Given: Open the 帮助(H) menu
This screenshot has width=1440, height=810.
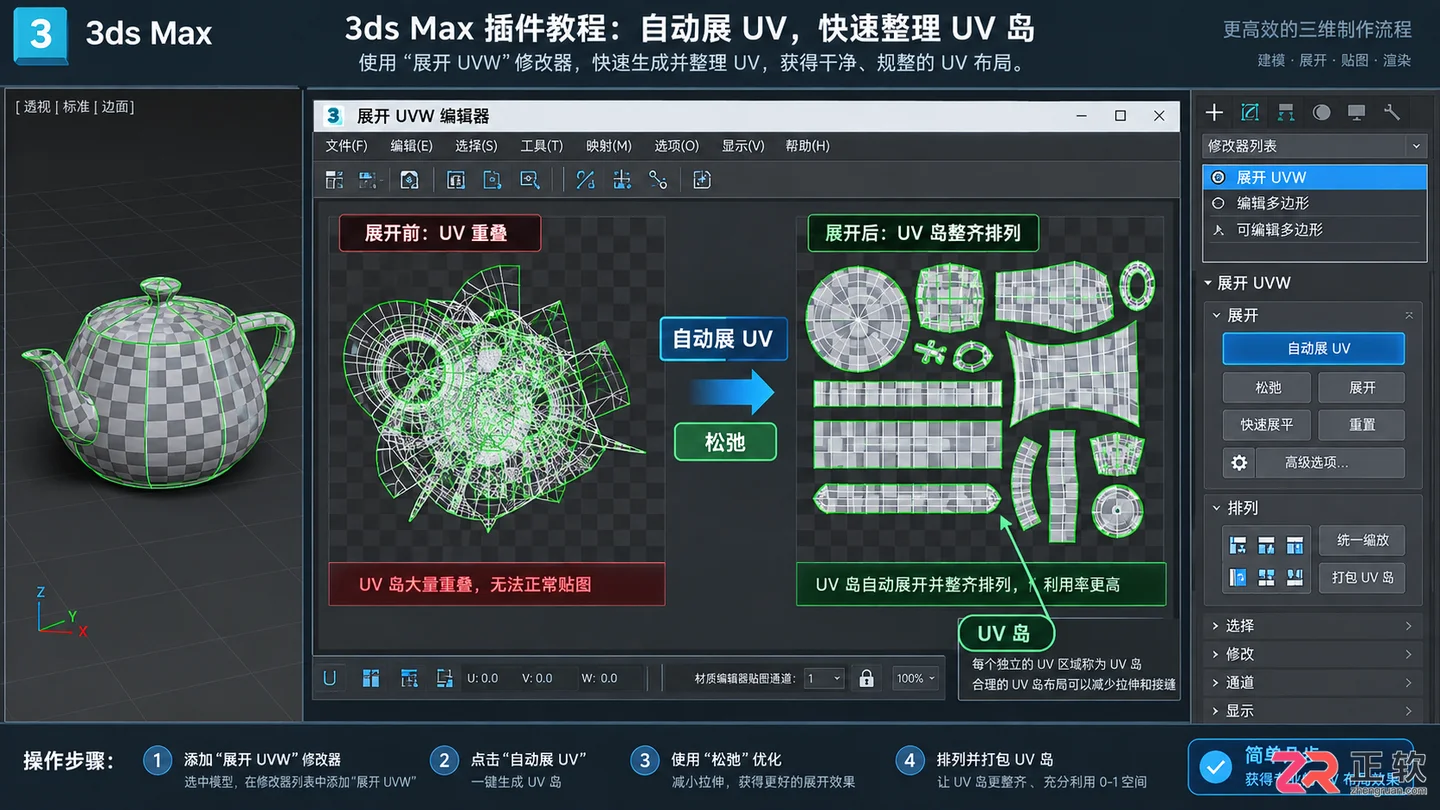Looking at the screenshot, I should 807,146.
